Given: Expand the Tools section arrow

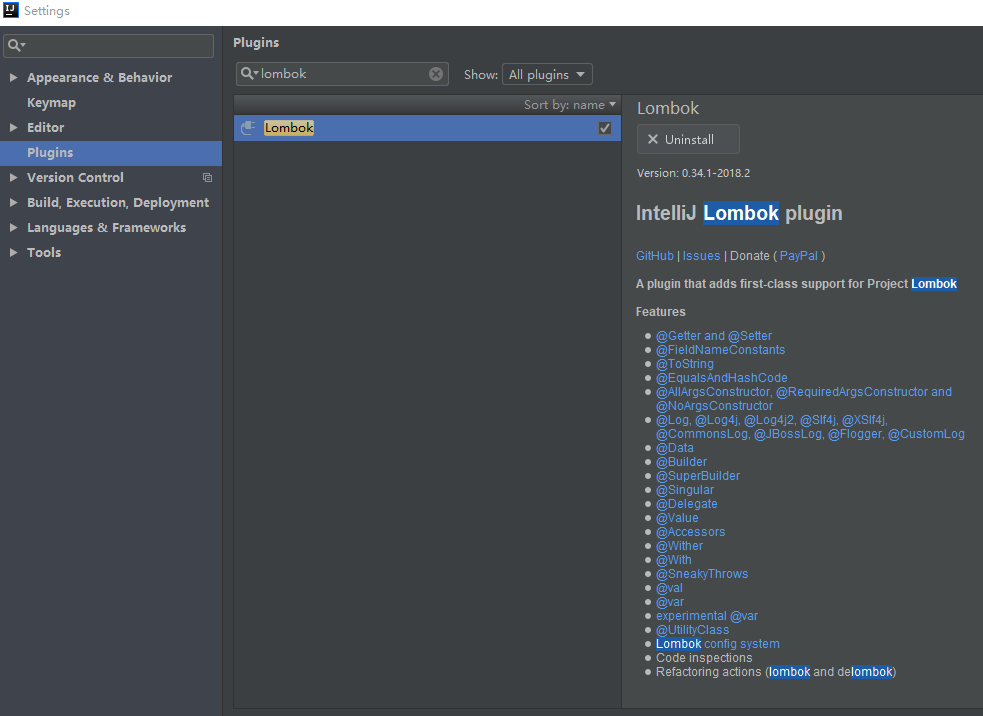Looking at the screenshot, I should point(13,253).
